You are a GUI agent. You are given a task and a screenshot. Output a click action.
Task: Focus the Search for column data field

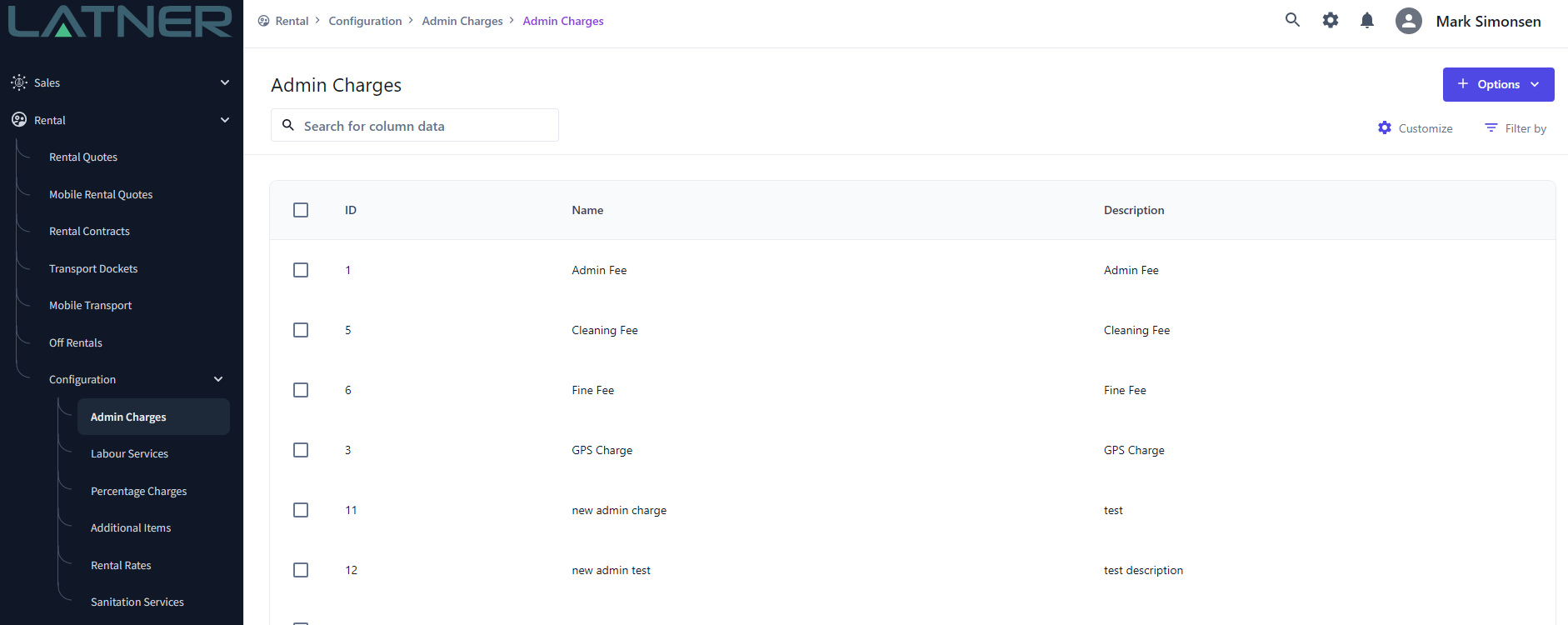[425, 126]
